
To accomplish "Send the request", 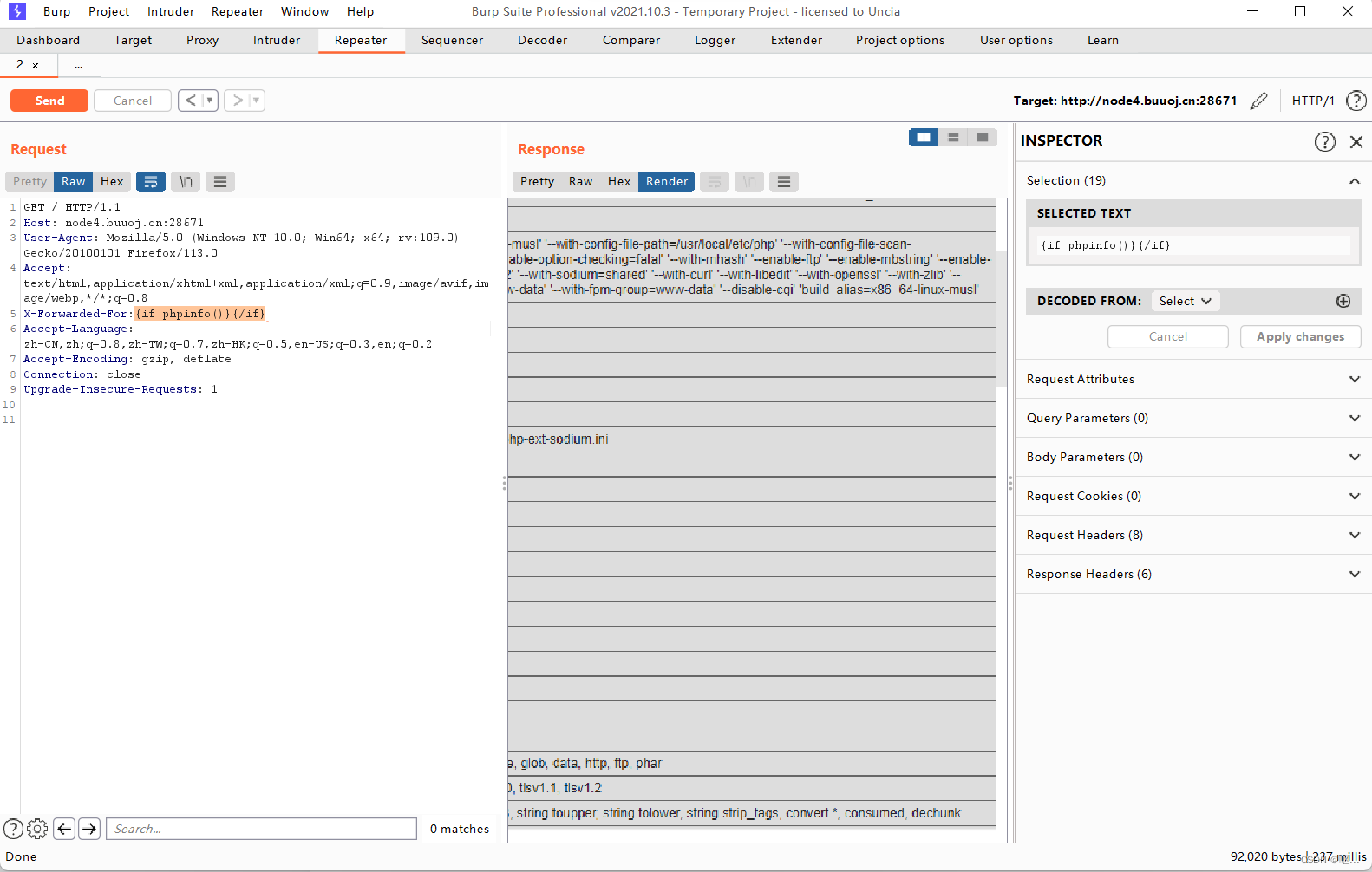I will [x=49, y=101].
